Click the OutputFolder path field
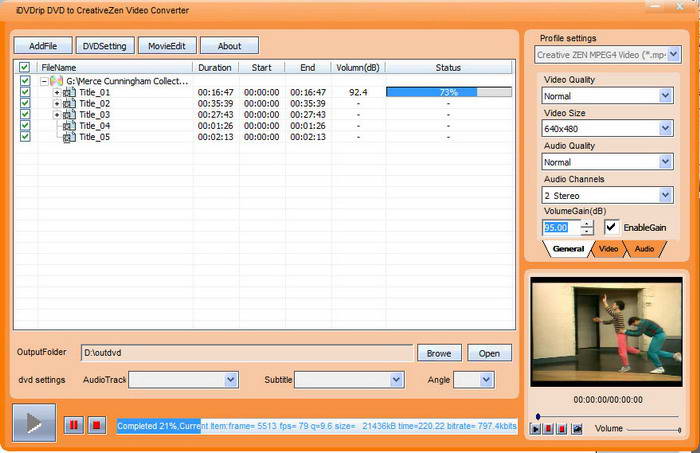Image resolution: width=700 pixels, height=453 pixels. (247, 353)
